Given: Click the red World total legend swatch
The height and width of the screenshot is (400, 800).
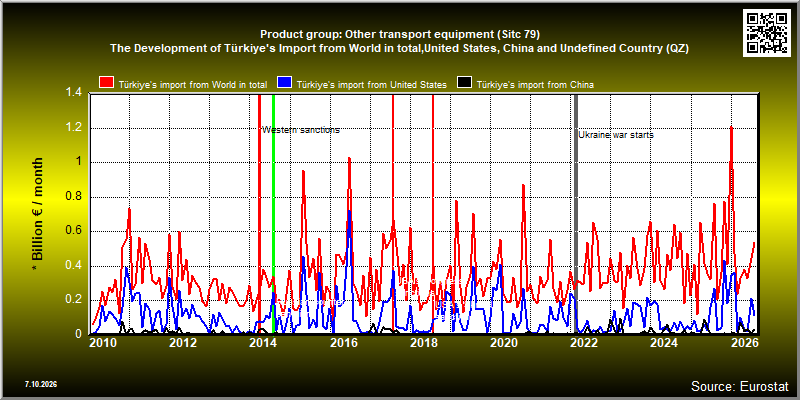Looking at the screenshot, I should point(106,83).
